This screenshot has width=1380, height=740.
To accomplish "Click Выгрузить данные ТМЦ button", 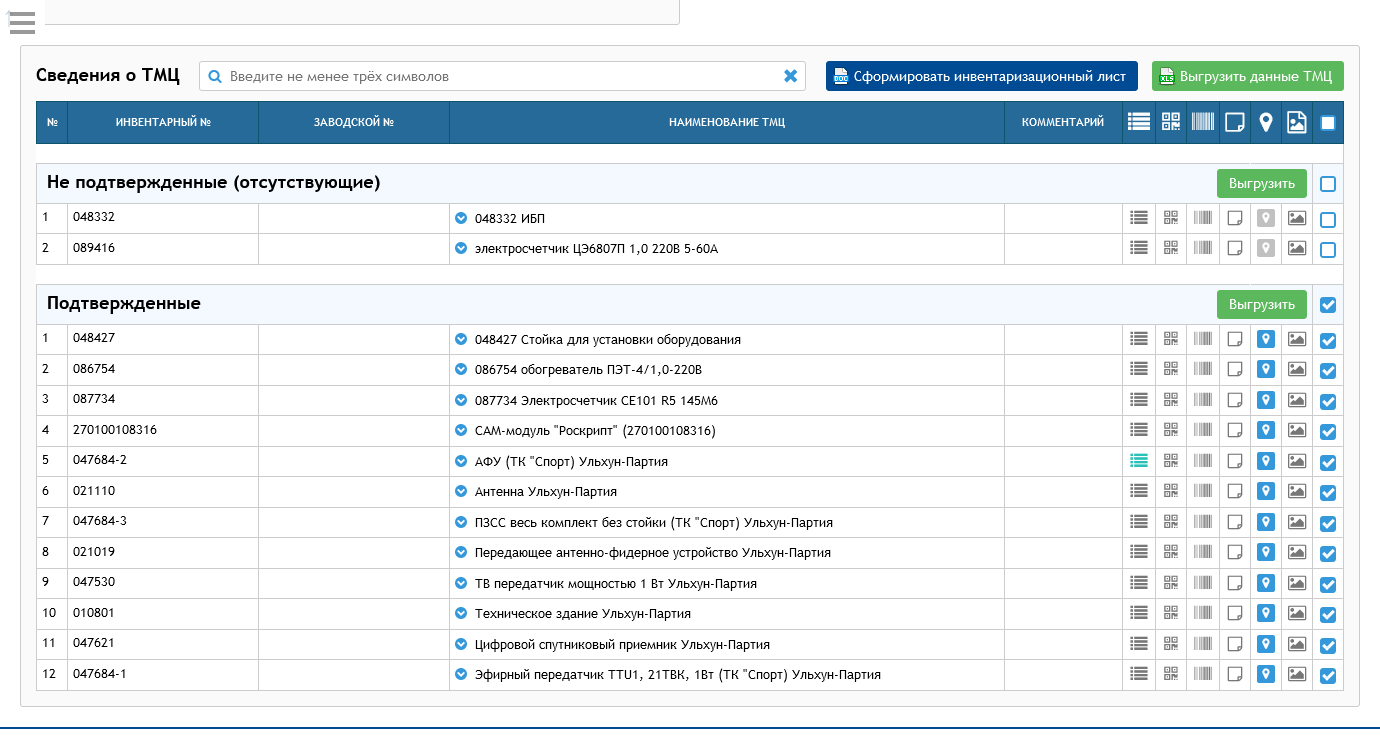I will coord(1248,76).
